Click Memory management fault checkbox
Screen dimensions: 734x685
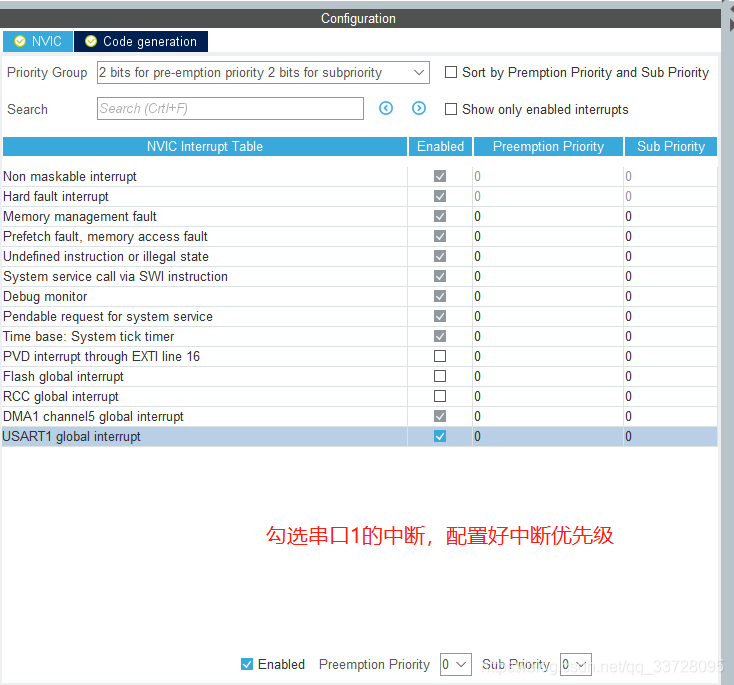pos(440,216)
